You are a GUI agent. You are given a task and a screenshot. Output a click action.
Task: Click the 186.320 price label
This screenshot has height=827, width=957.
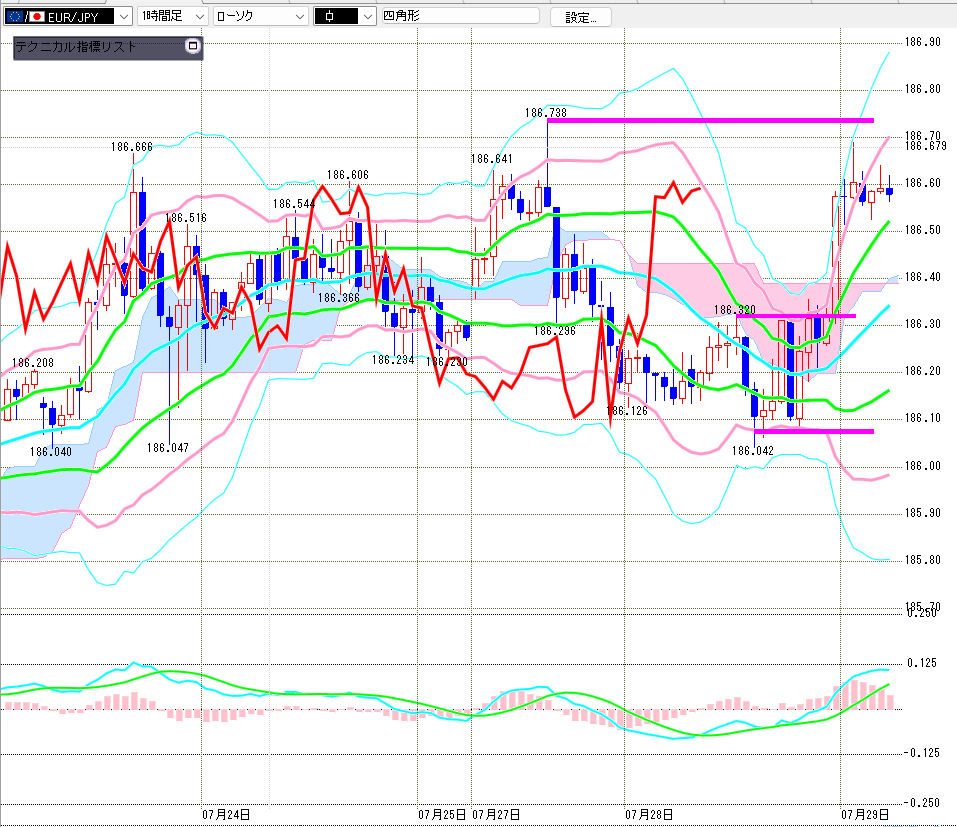point(735,310)
